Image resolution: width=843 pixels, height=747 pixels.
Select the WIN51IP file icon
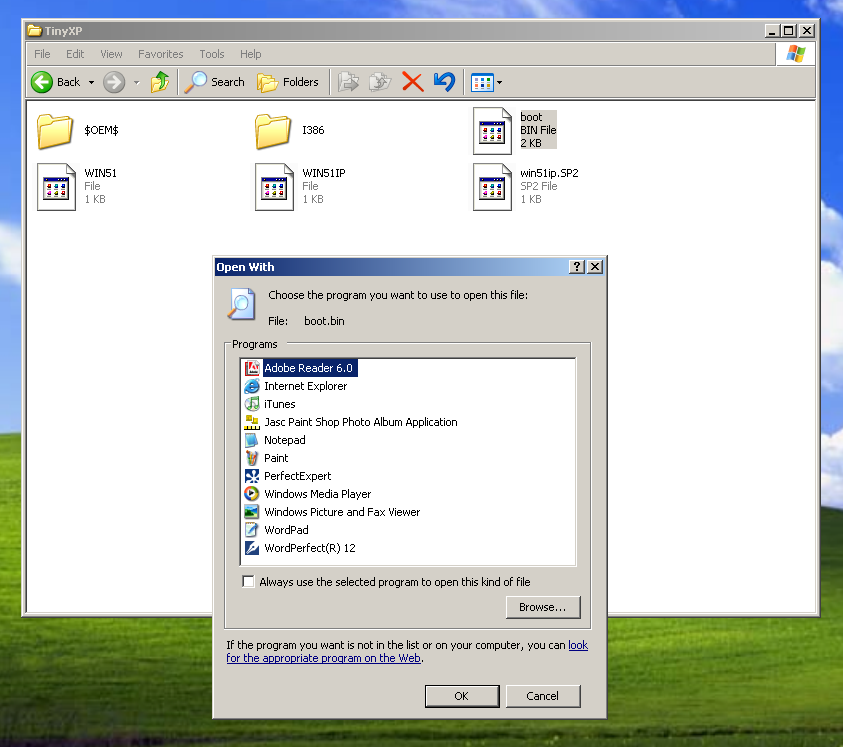[274, 187]
